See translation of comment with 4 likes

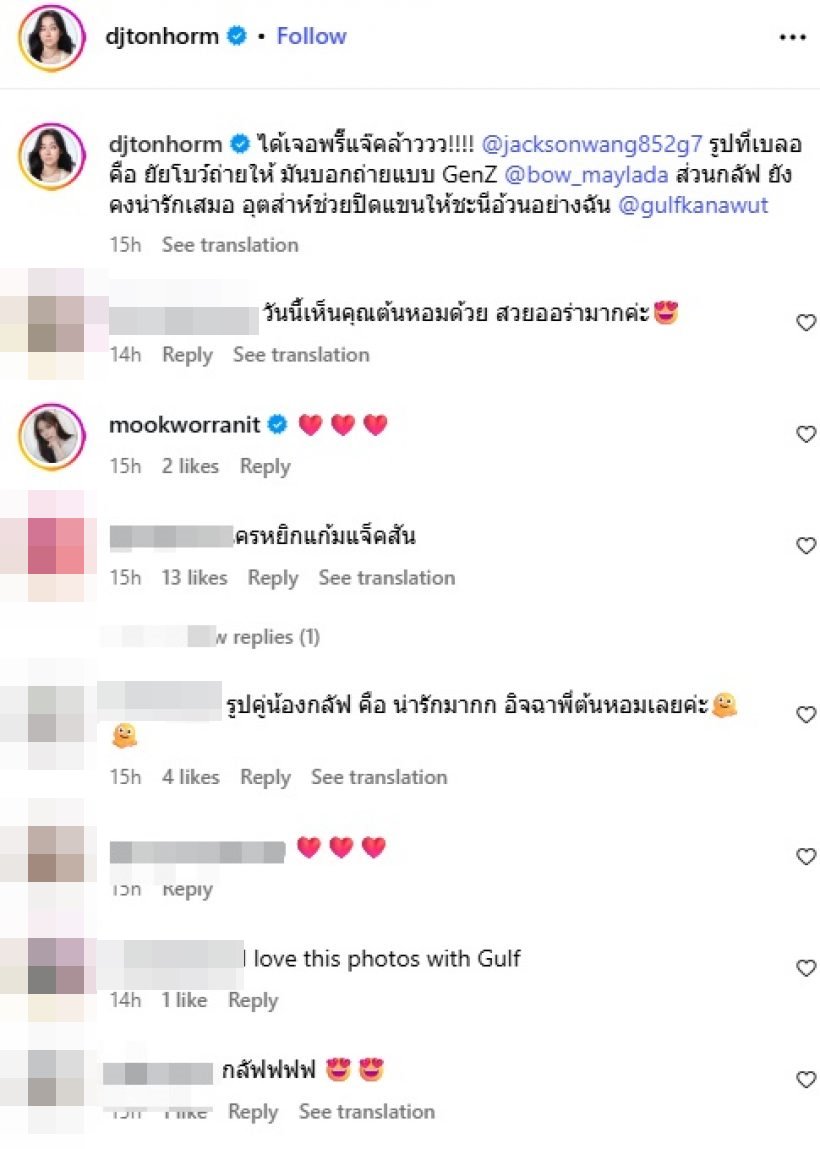pos(379,777)
